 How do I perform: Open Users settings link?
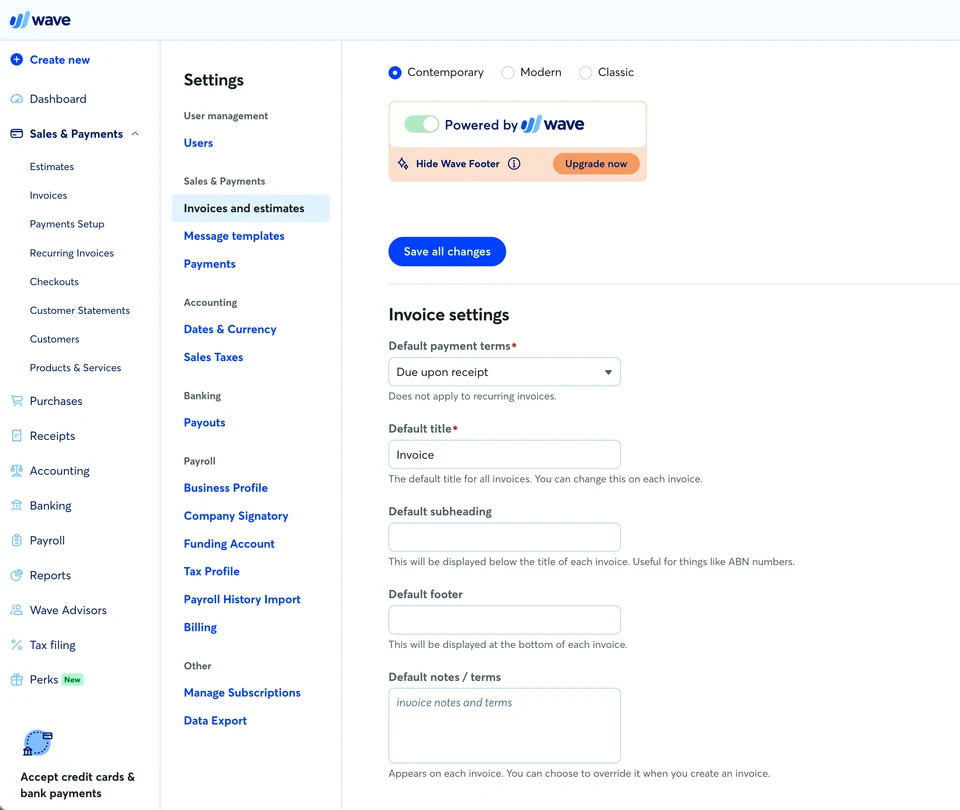point(198,143)
